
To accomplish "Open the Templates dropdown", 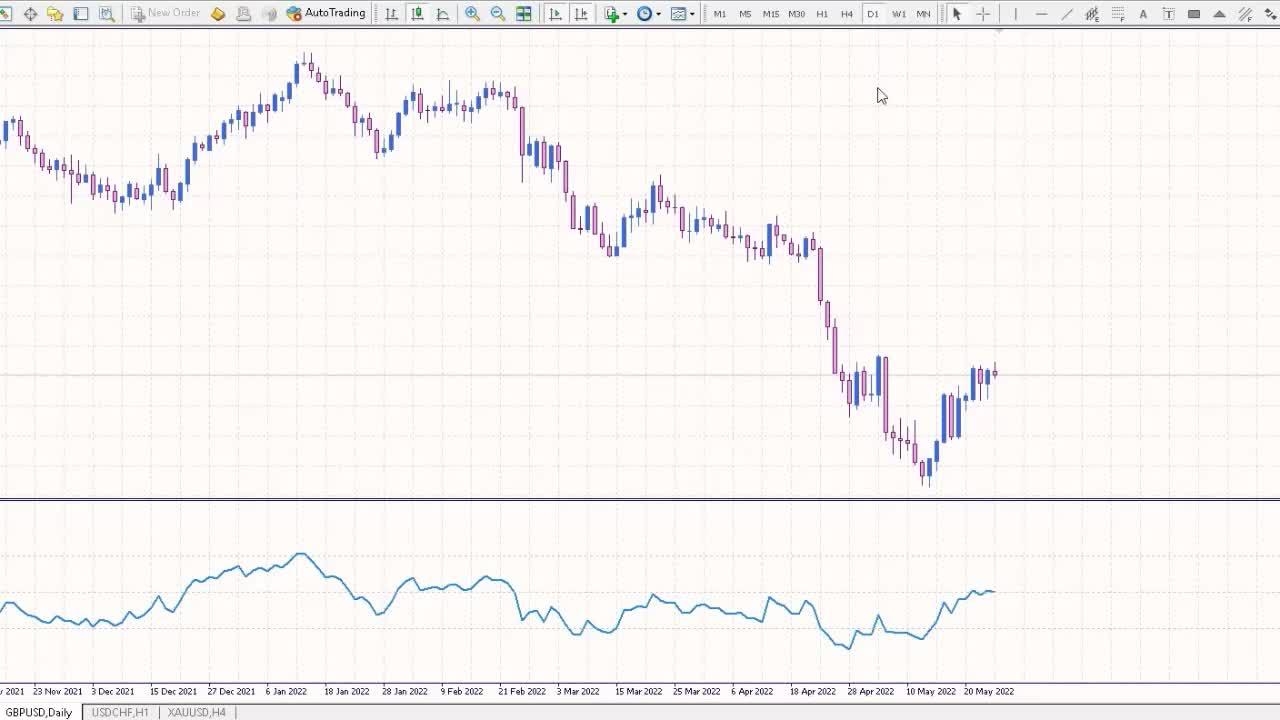I will pyautogui.click(x=683, y=14).
